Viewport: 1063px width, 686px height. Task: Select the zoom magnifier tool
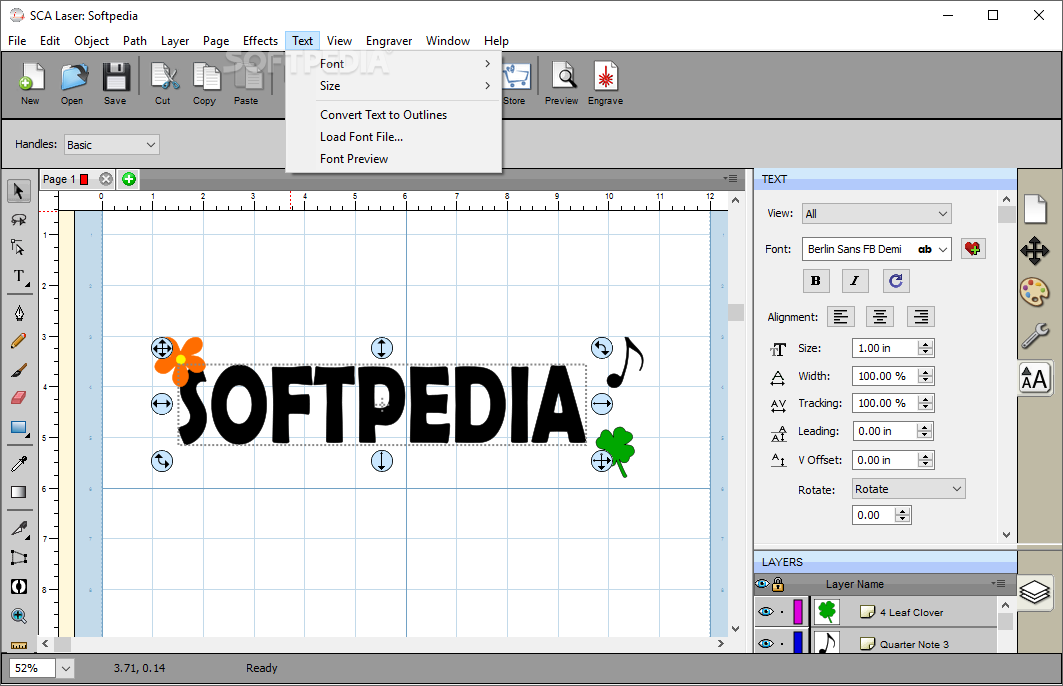[x=19, y=616]
